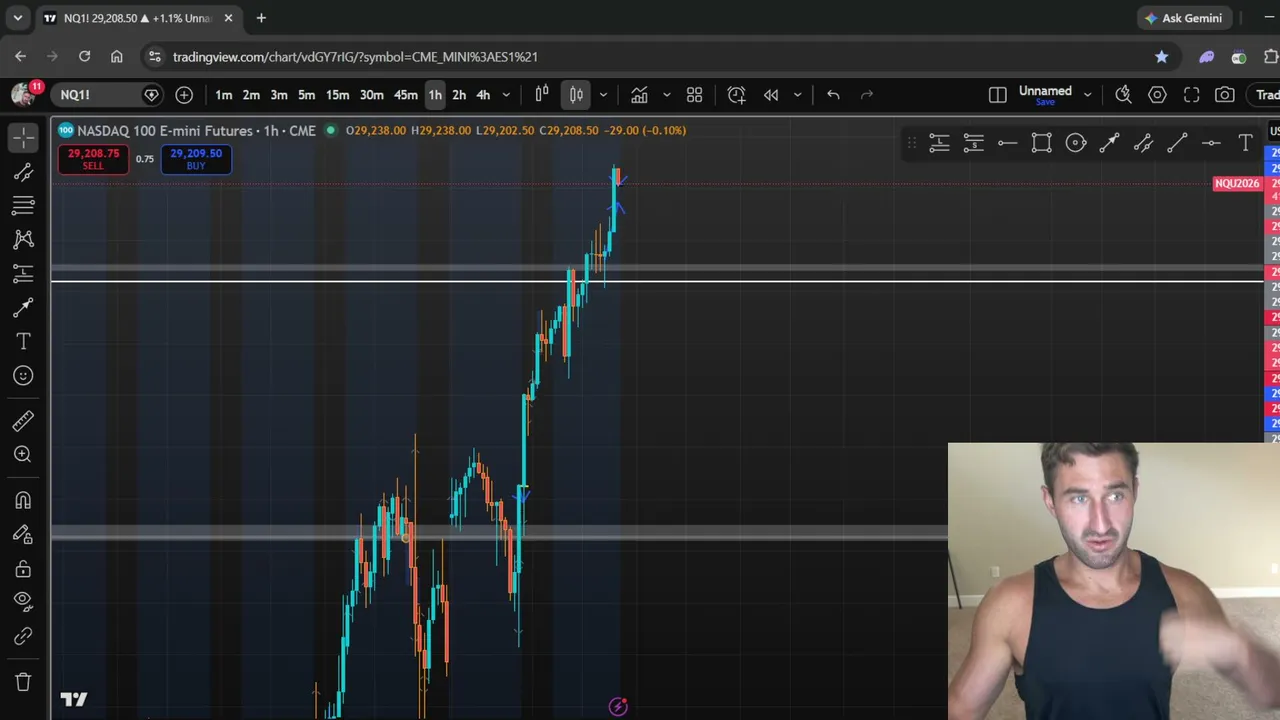Open the chart patterns tool

click(x=23, y=239)
